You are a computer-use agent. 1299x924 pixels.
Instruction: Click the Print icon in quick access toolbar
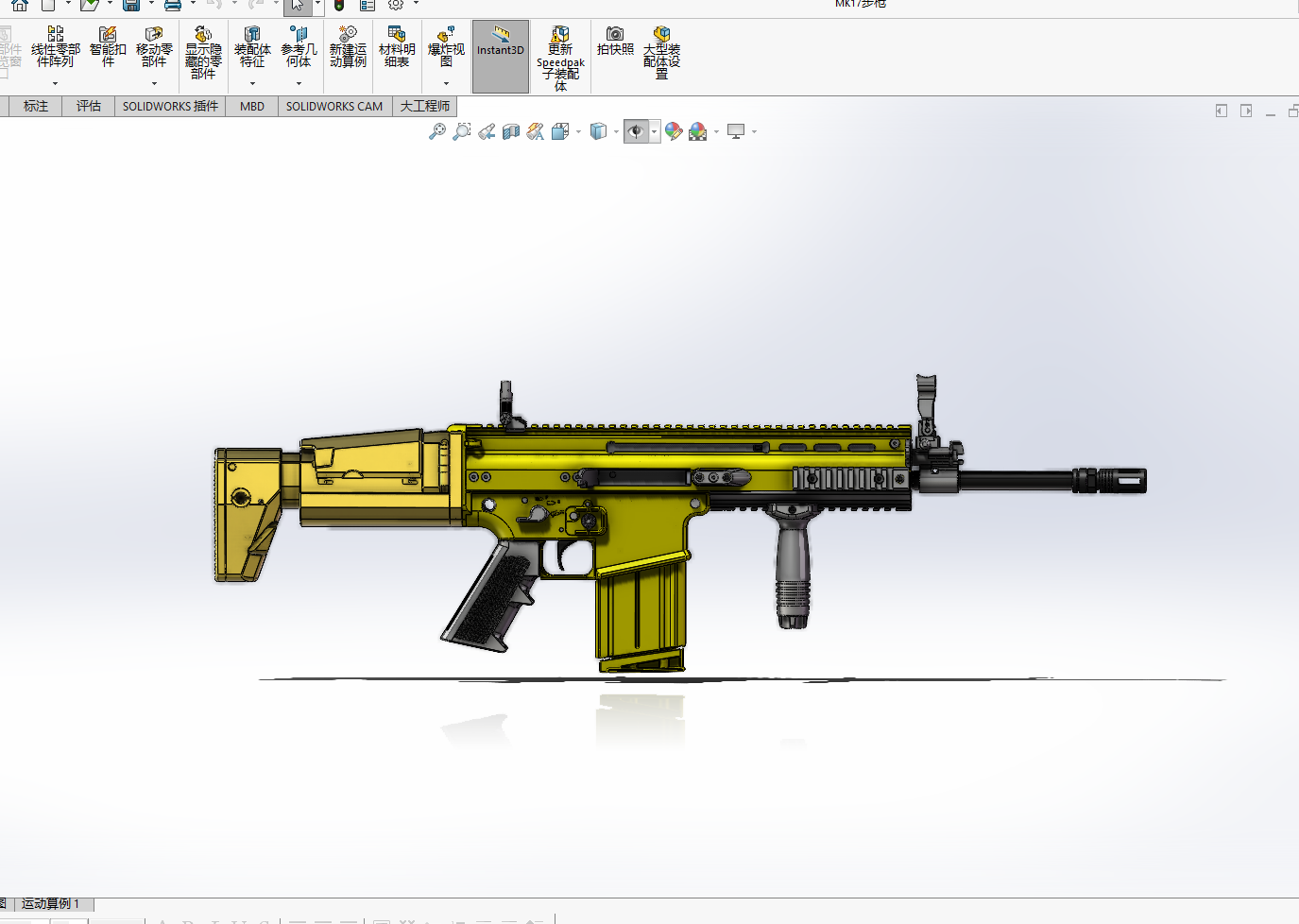pos(173,5)
